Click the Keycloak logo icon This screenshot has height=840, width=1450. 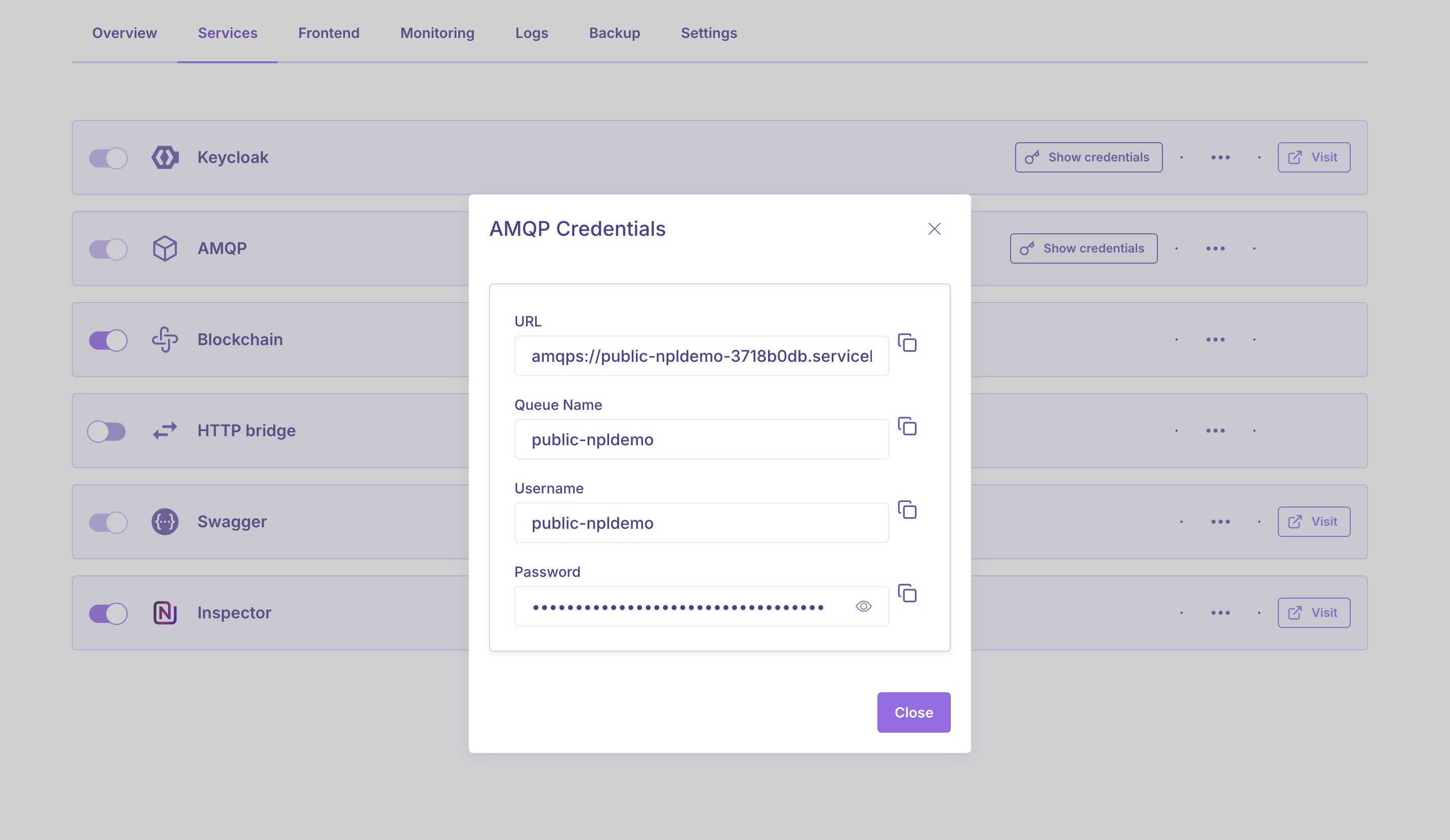pyautogui.click(x=165, y=157)
